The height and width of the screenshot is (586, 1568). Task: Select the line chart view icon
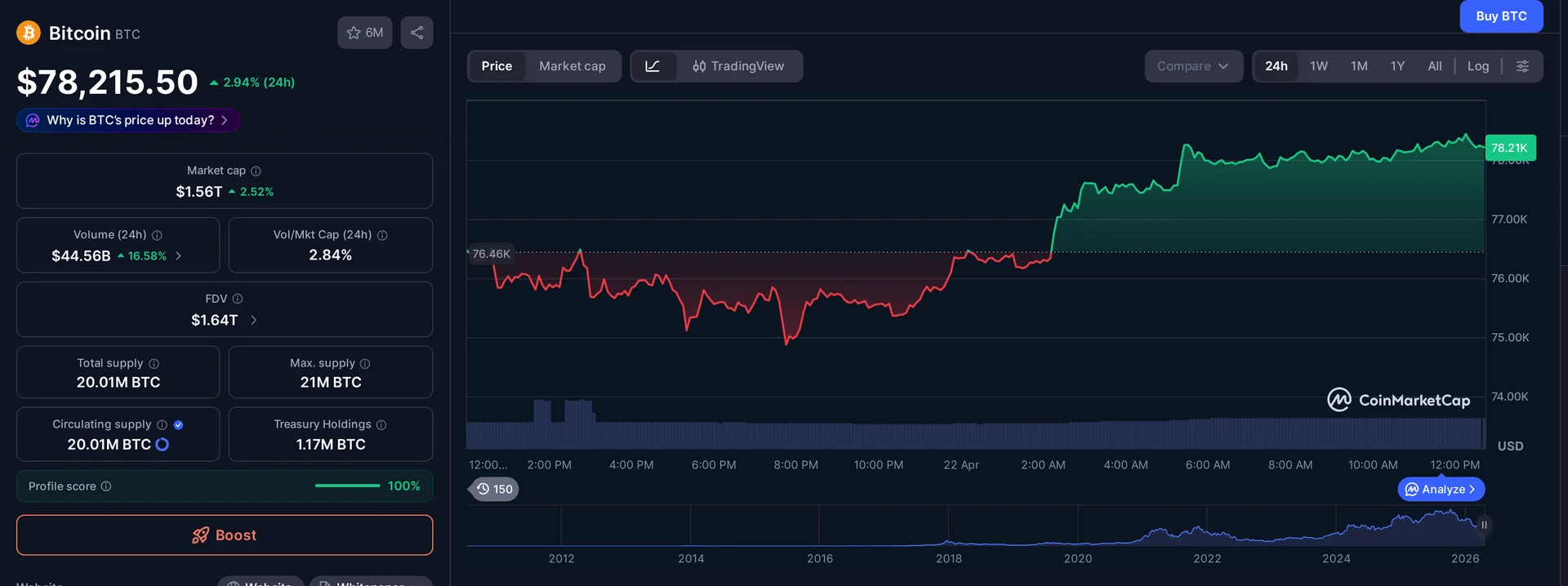(x=653, y=66)
